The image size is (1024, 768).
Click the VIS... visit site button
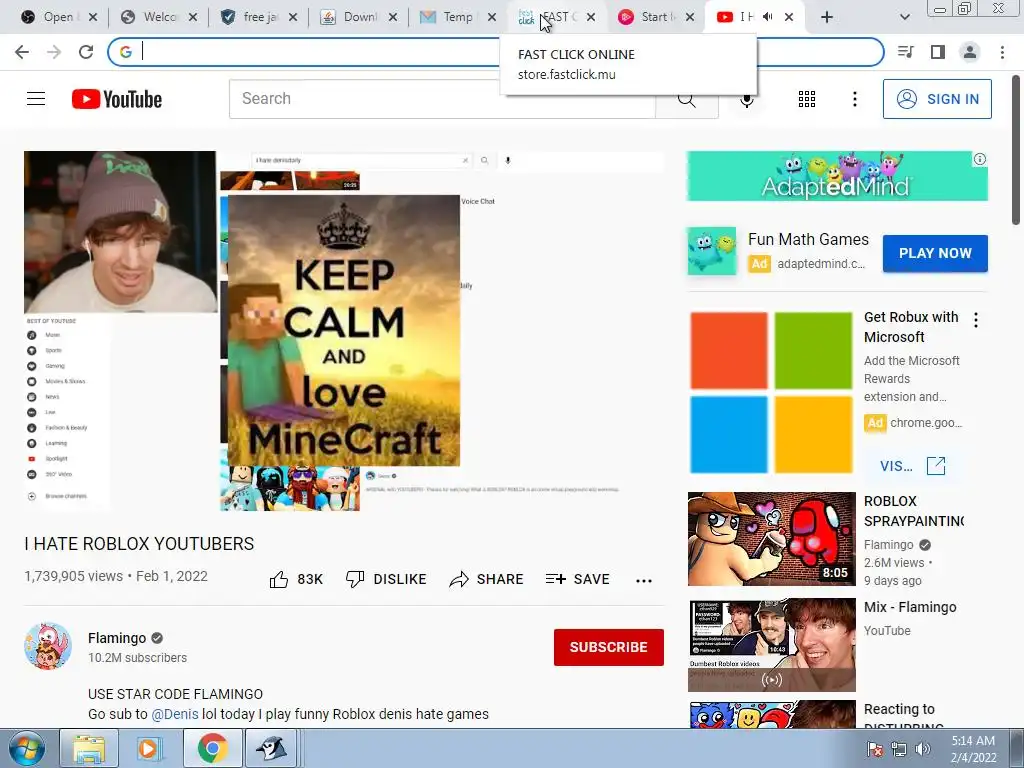coord(912,466)
